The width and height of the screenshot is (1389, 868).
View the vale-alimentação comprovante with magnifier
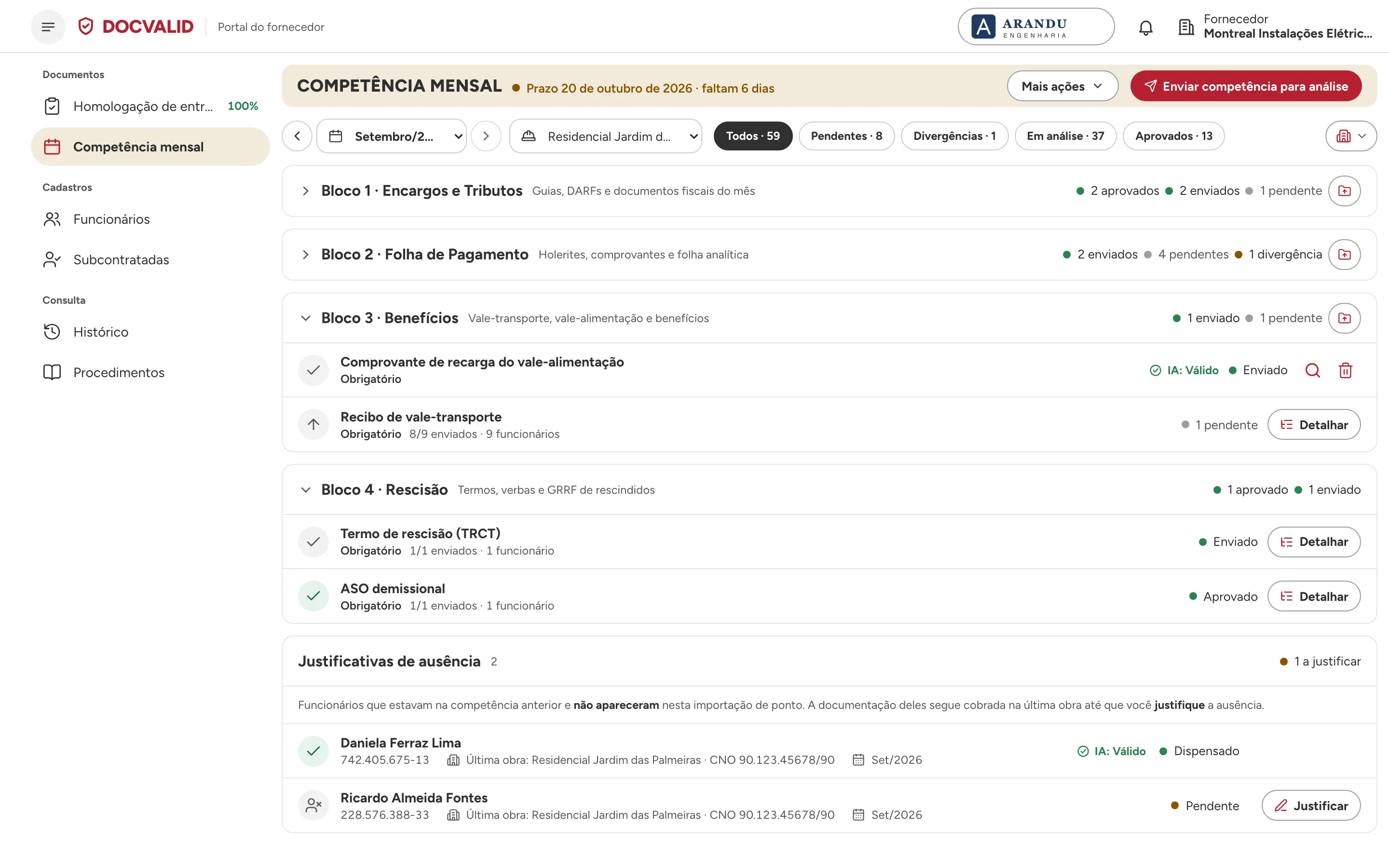coord(1313,370)
